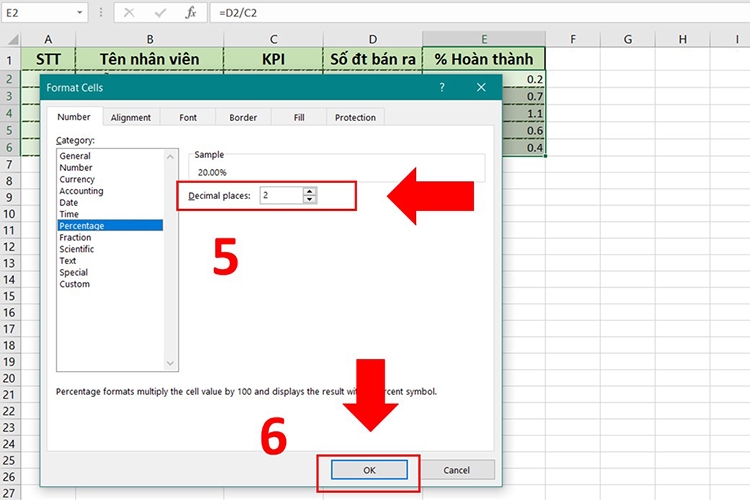Screen dimensions: 750x500
Task: Select column H header
Action: pyautogui.click(x=683, y=39)
